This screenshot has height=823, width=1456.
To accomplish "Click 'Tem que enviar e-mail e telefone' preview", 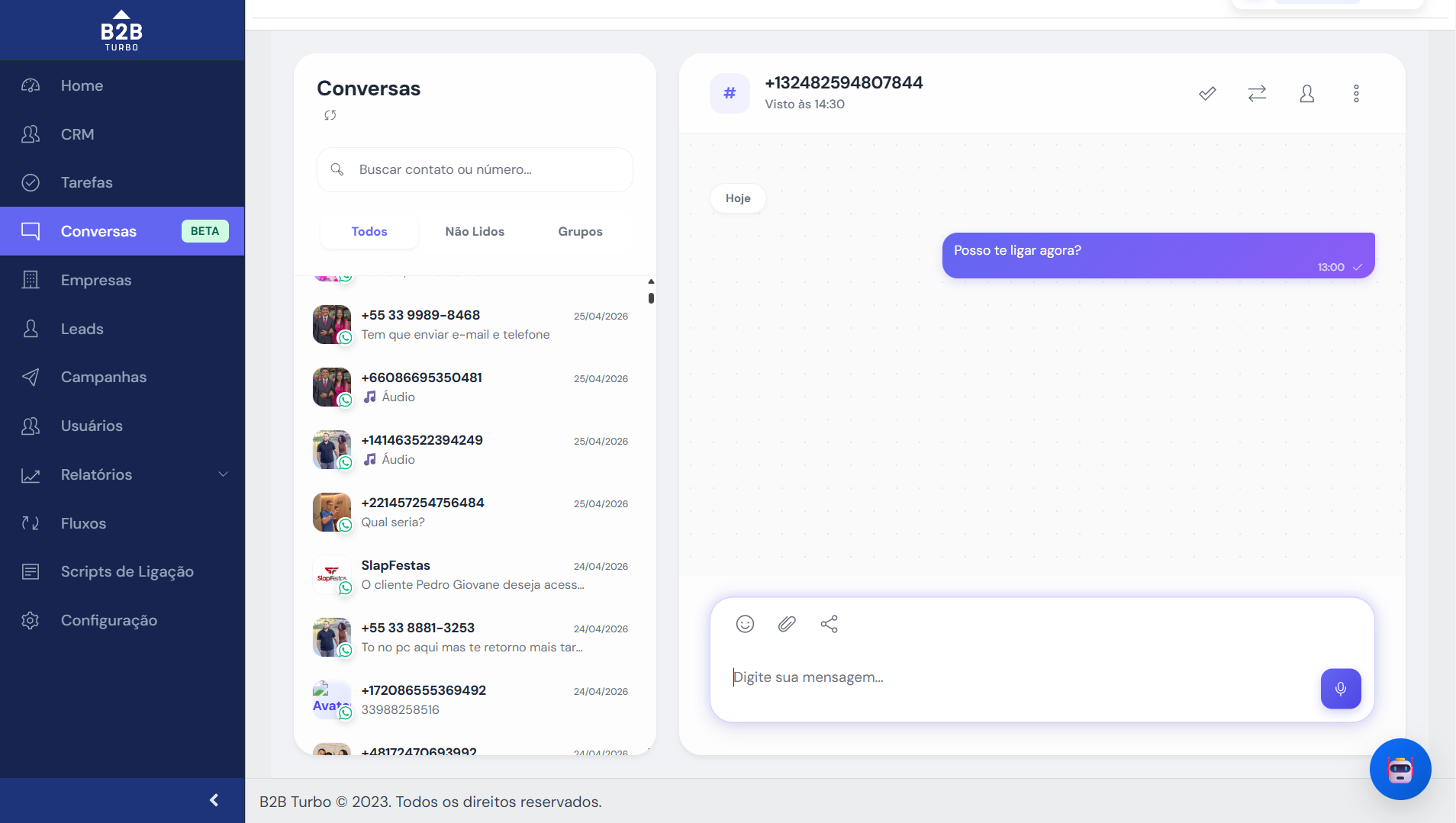I will click(456, 335).
